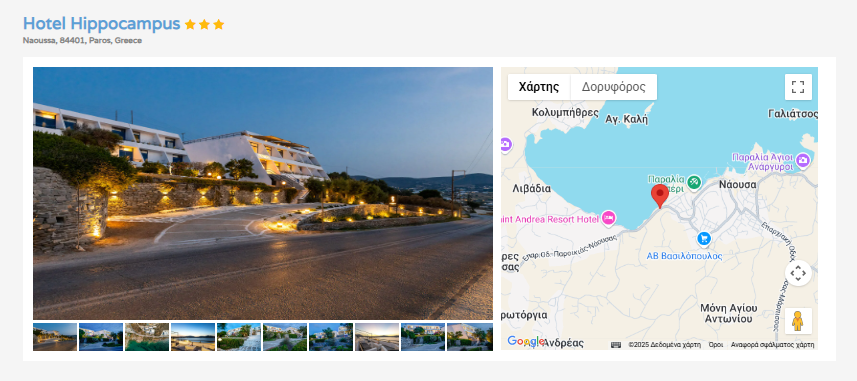Select the last gallery thumbnail
Viewport: 857px width, 381px height.
coord(469,337)
